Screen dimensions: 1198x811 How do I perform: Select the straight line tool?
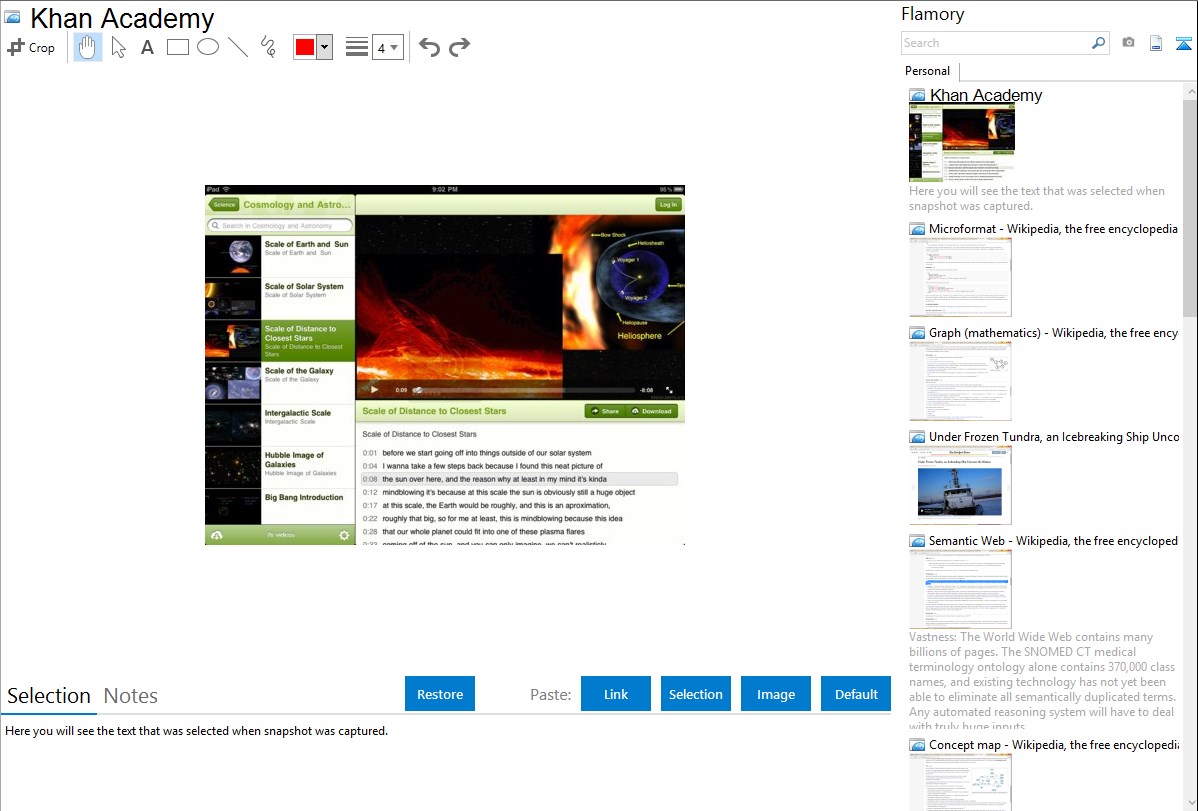click(238, 47)
